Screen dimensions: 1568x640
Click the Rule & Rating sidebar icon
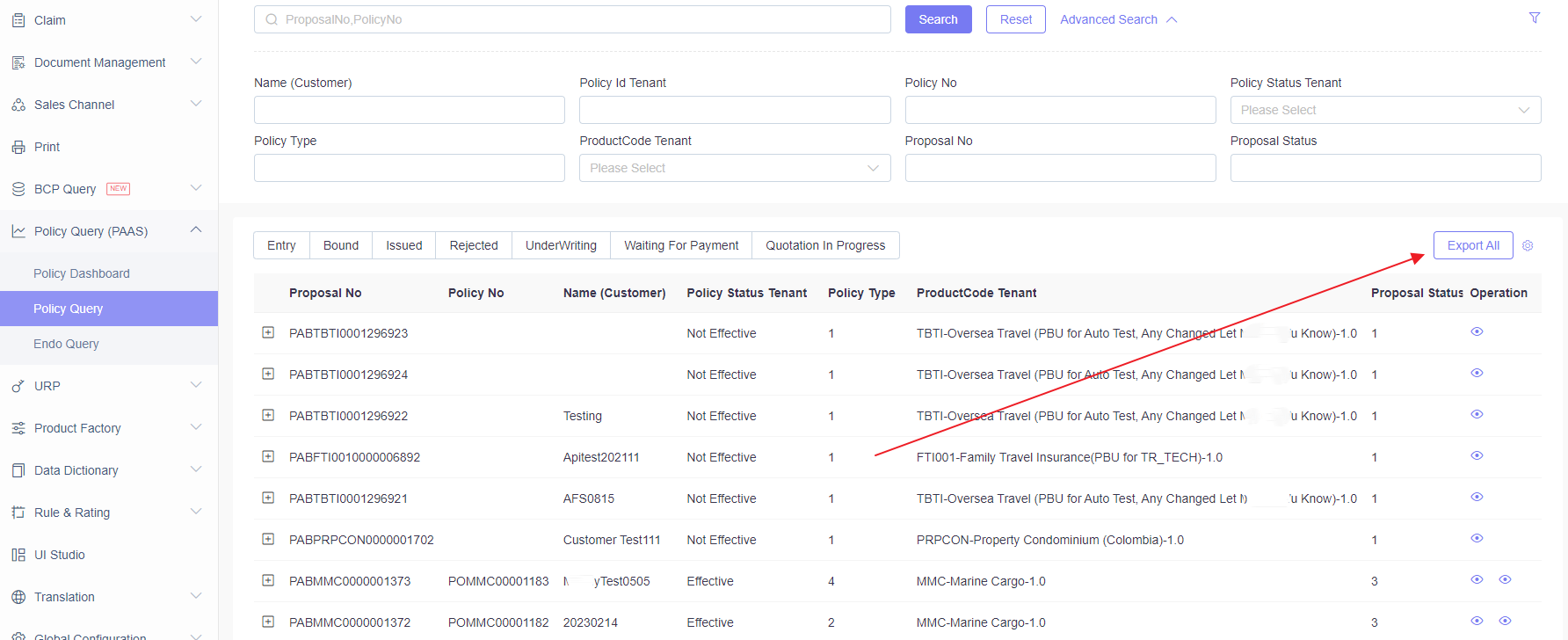(18, 513)
